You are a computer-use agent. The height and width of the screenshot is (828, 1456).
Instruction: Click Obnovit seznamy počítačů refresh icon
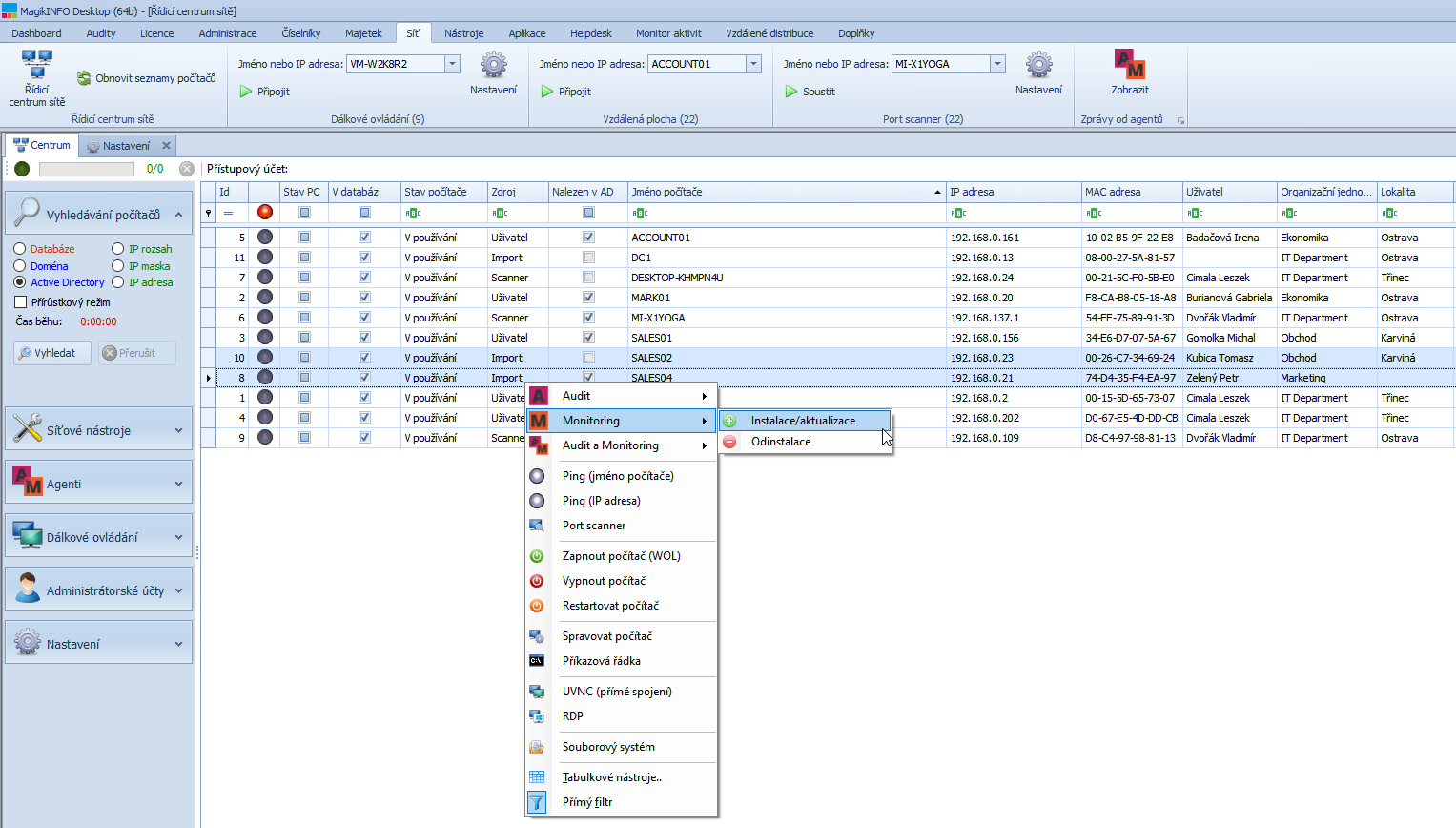pyautogui.click(x=84, y=78)
